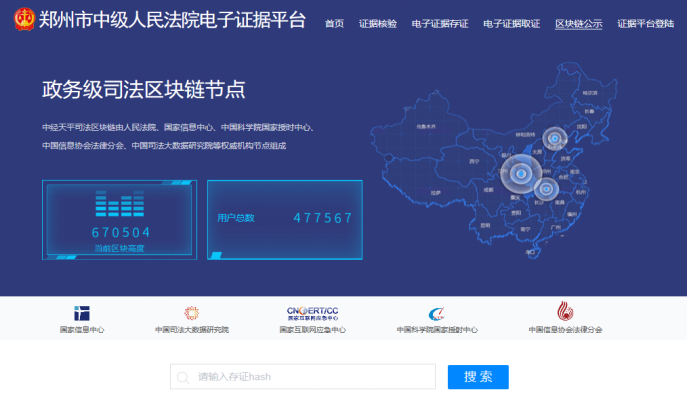Click the 拉萨 label on the map

coord(435,193)
